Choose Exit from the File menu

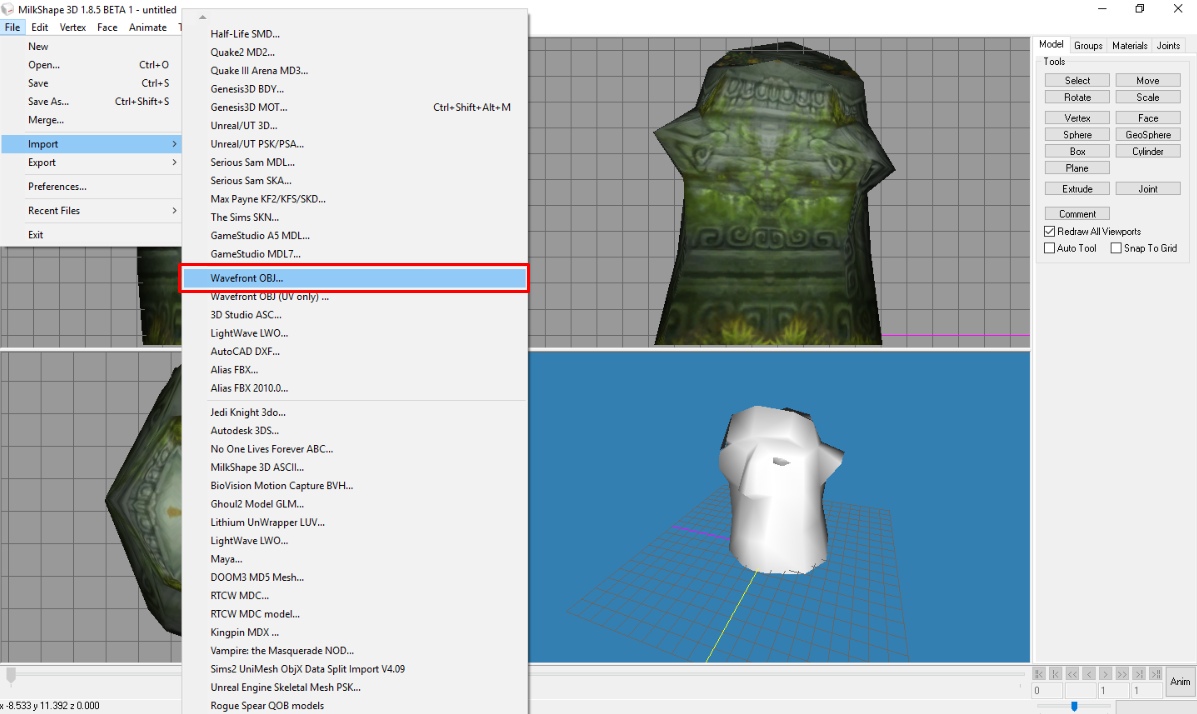(x=91, y=235)
